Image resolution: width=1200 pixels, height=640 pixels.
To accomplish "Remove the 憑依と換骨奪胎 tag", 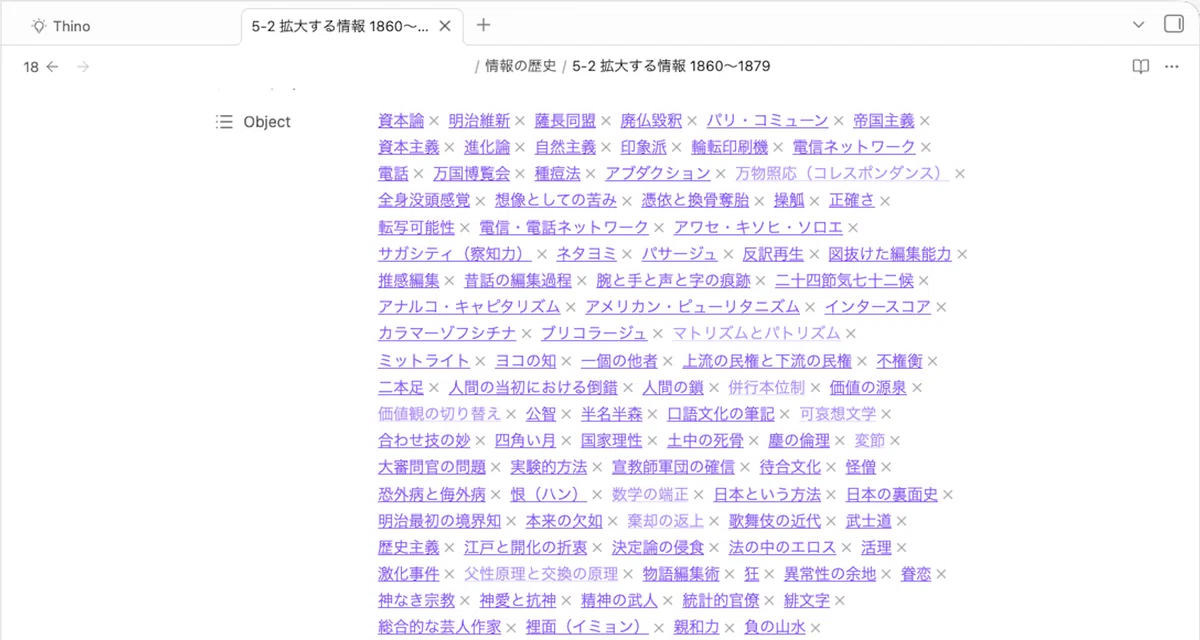I will pos(759,201).
